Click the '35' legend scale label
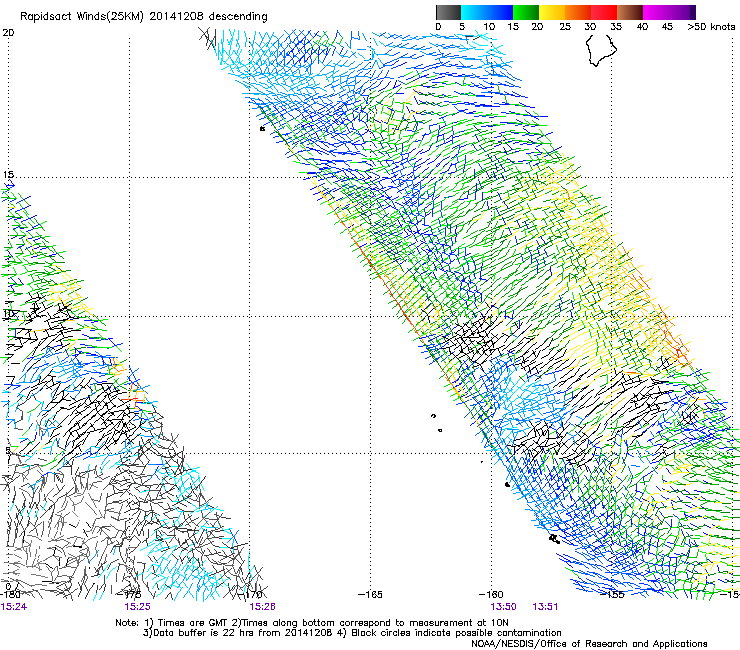Image resolution: width=740 pixels, height=650 pixels. click(616, 27)
